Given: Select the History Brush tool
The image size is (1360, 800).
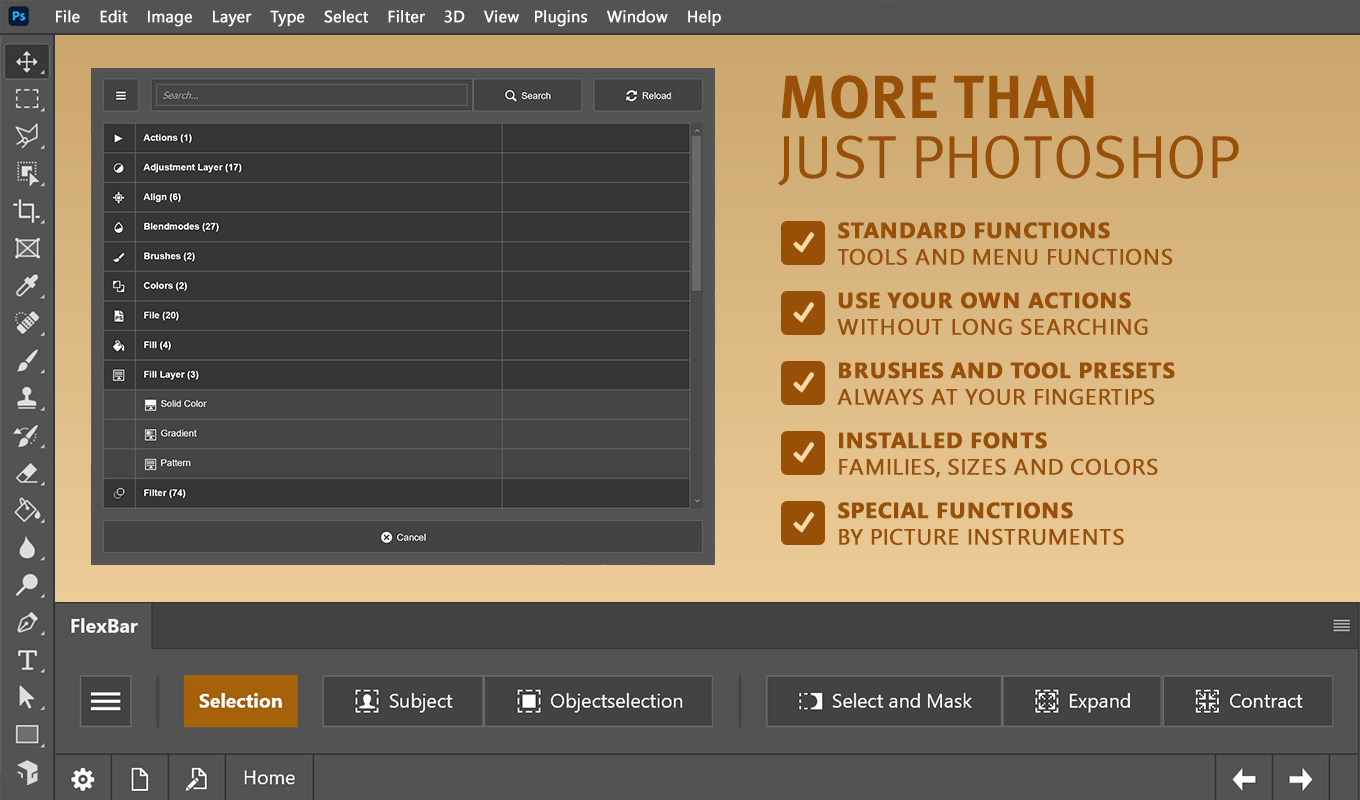Looking at the screenshot, I should (x=27, y=435).
